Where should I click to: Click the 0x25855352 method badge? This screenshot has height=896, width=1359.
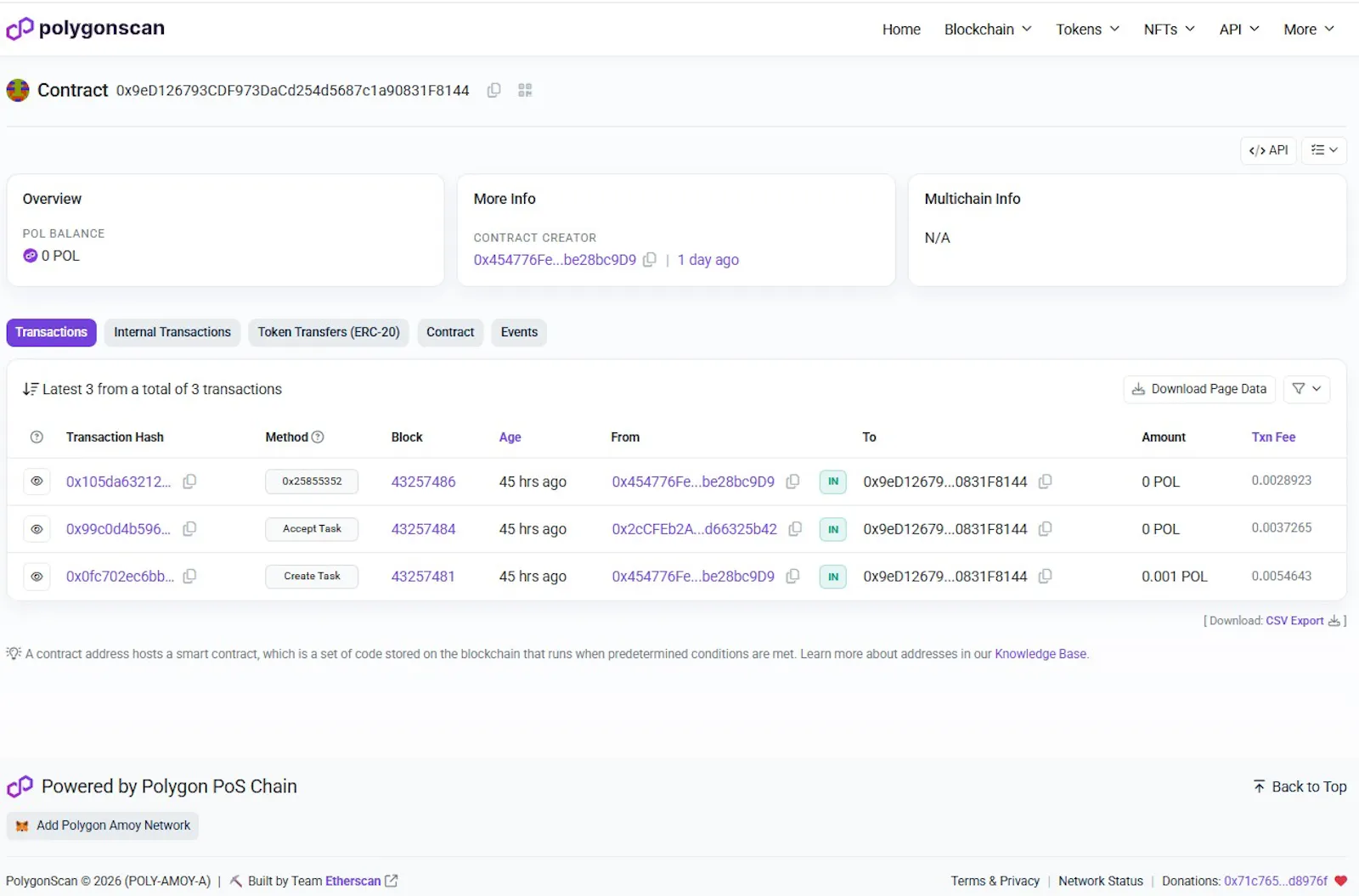click(312, 482)
